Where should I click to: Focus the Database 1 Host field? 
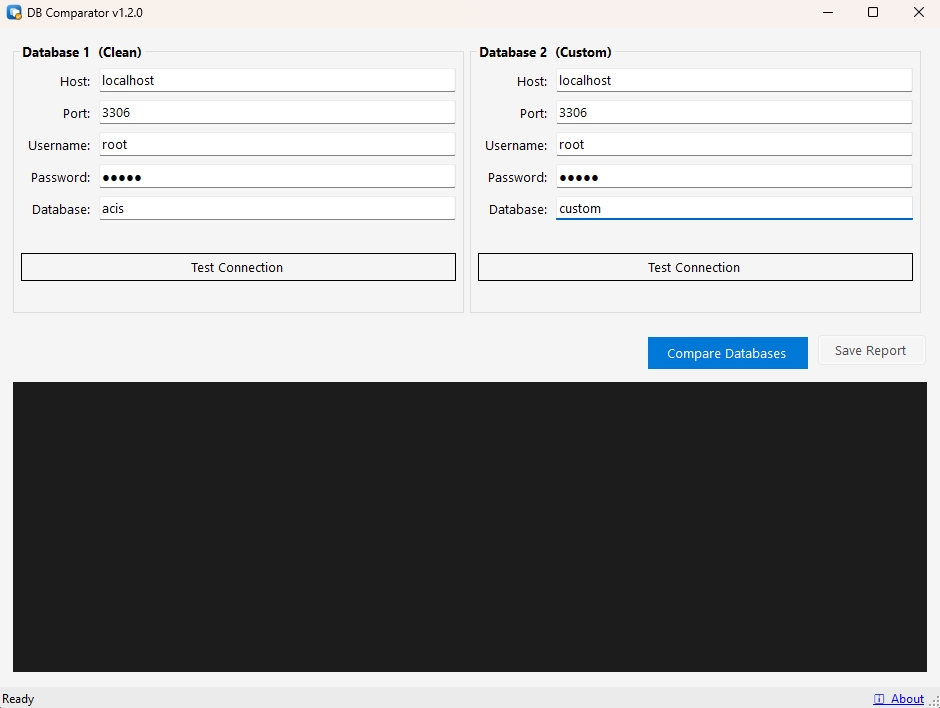[277, 80]
